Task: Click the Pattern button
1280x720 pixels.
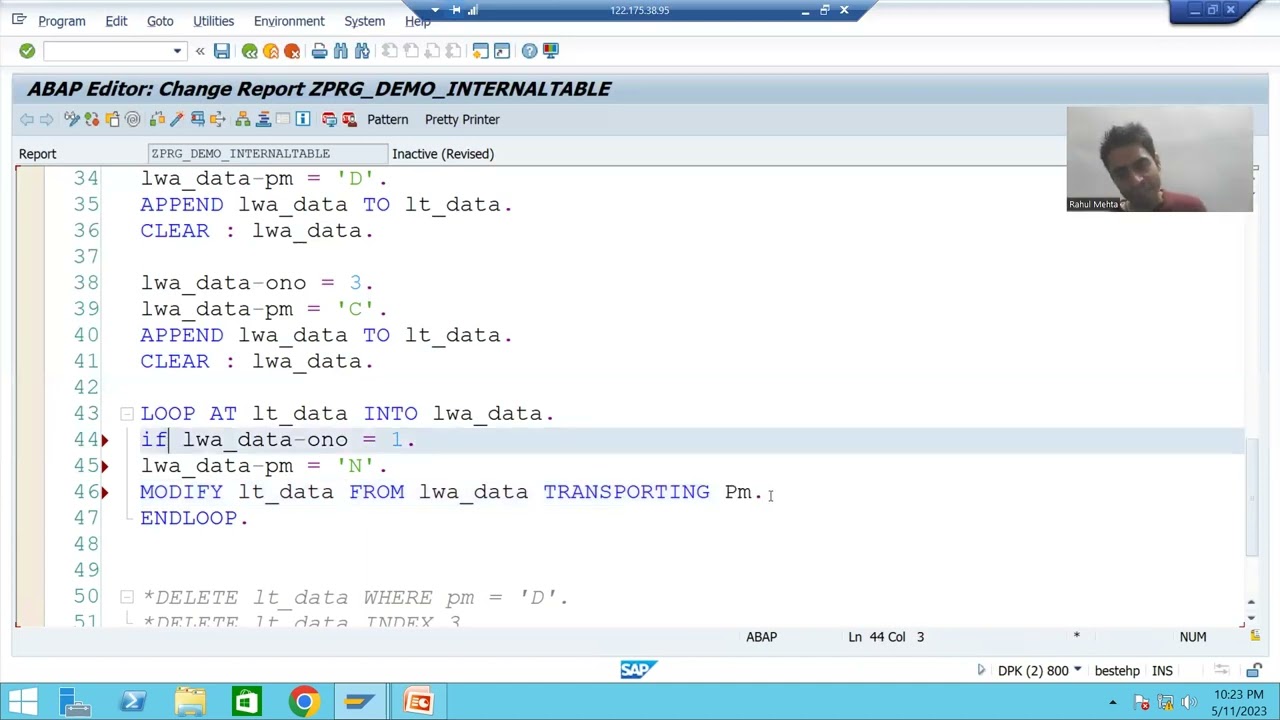Action: pyautogui.click(x=387, y=119)
